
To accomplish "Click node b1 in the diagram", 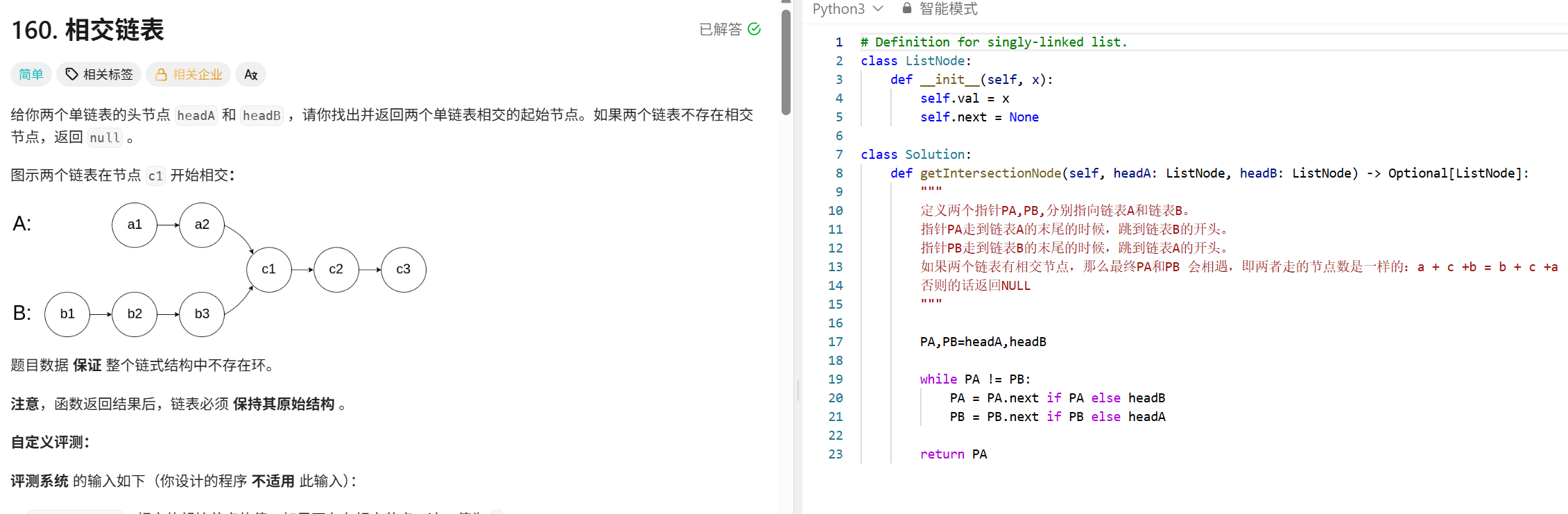I will point(67,314).
